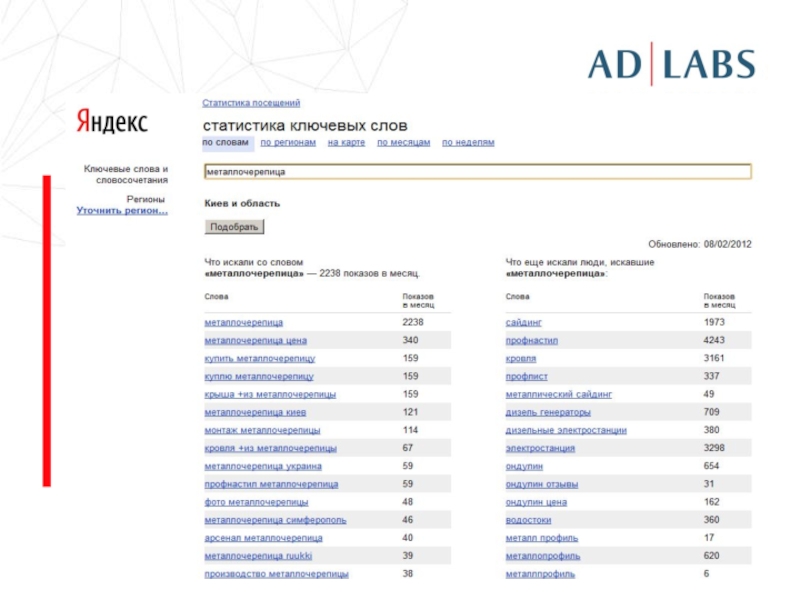Open related keyword ондулин
The height and width of the screenshot is (600, 800).
click(524, 466)
